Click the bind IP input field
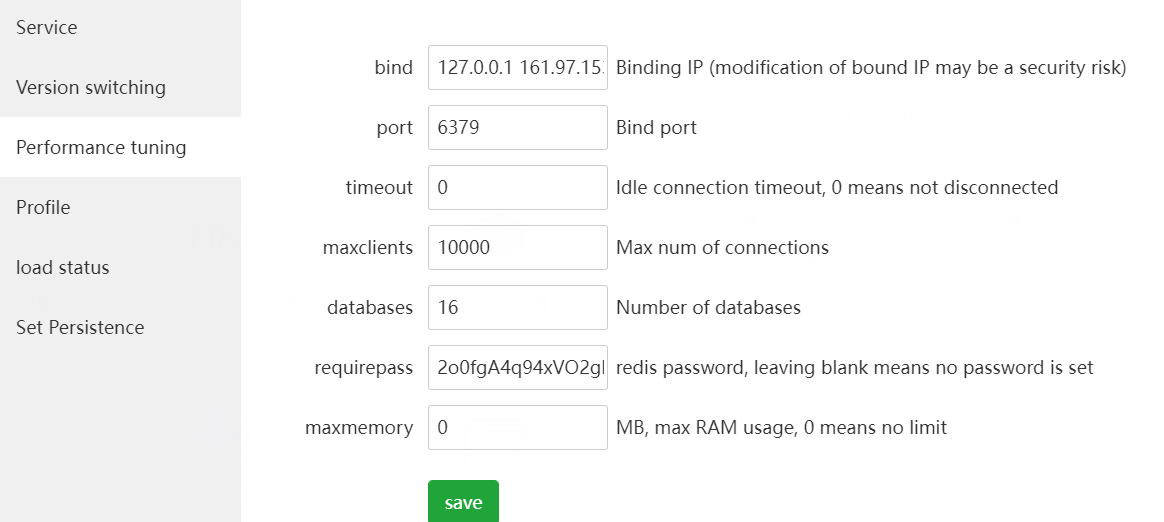 coord(517,68)
